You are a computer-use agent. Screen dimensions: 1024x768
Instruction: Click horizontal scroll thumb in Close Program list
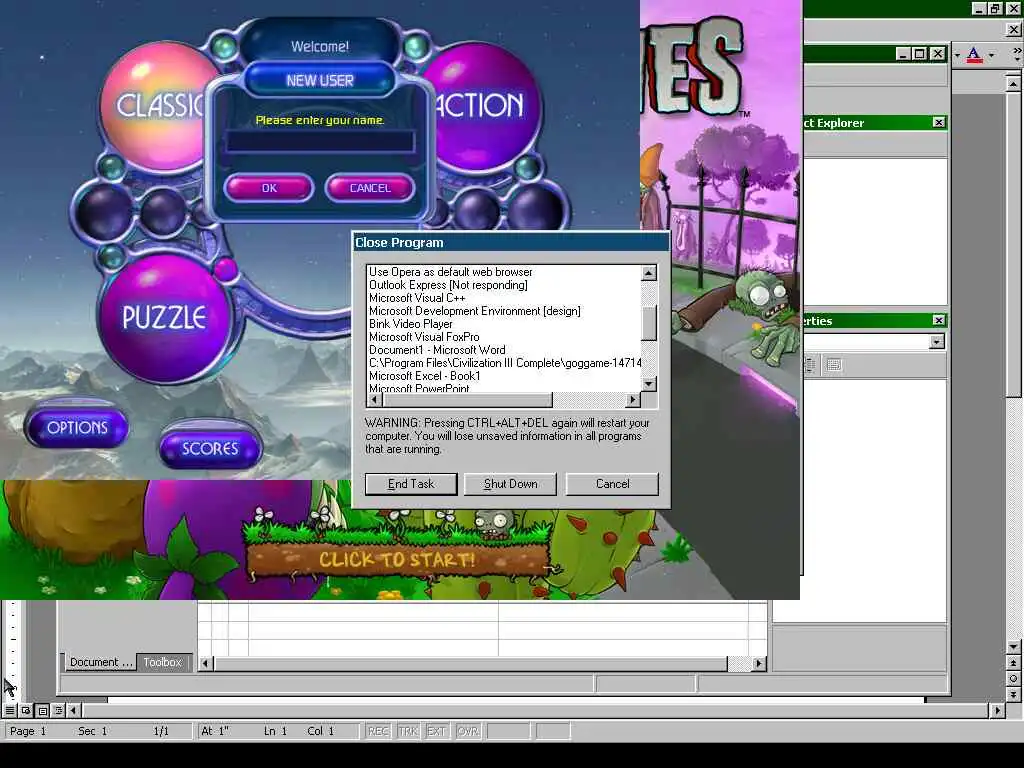click(x=468, y=399)
